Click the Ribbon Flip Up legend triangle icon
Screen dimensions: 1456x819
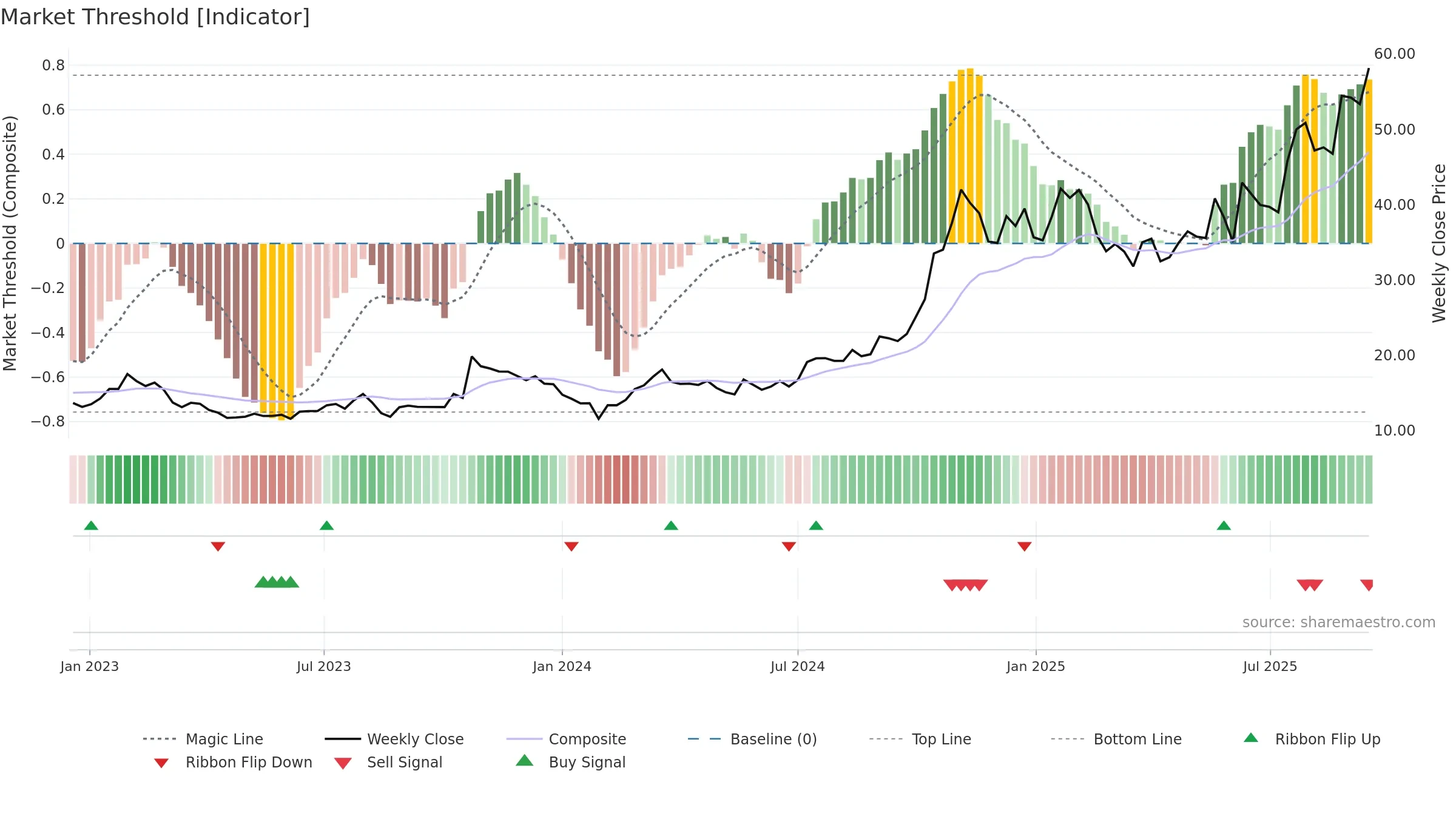1250,738
